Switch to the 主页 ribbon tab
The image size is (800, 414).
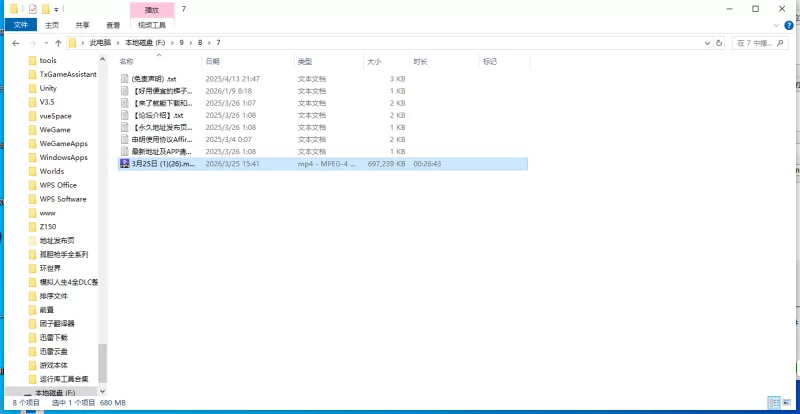[52, 25]
